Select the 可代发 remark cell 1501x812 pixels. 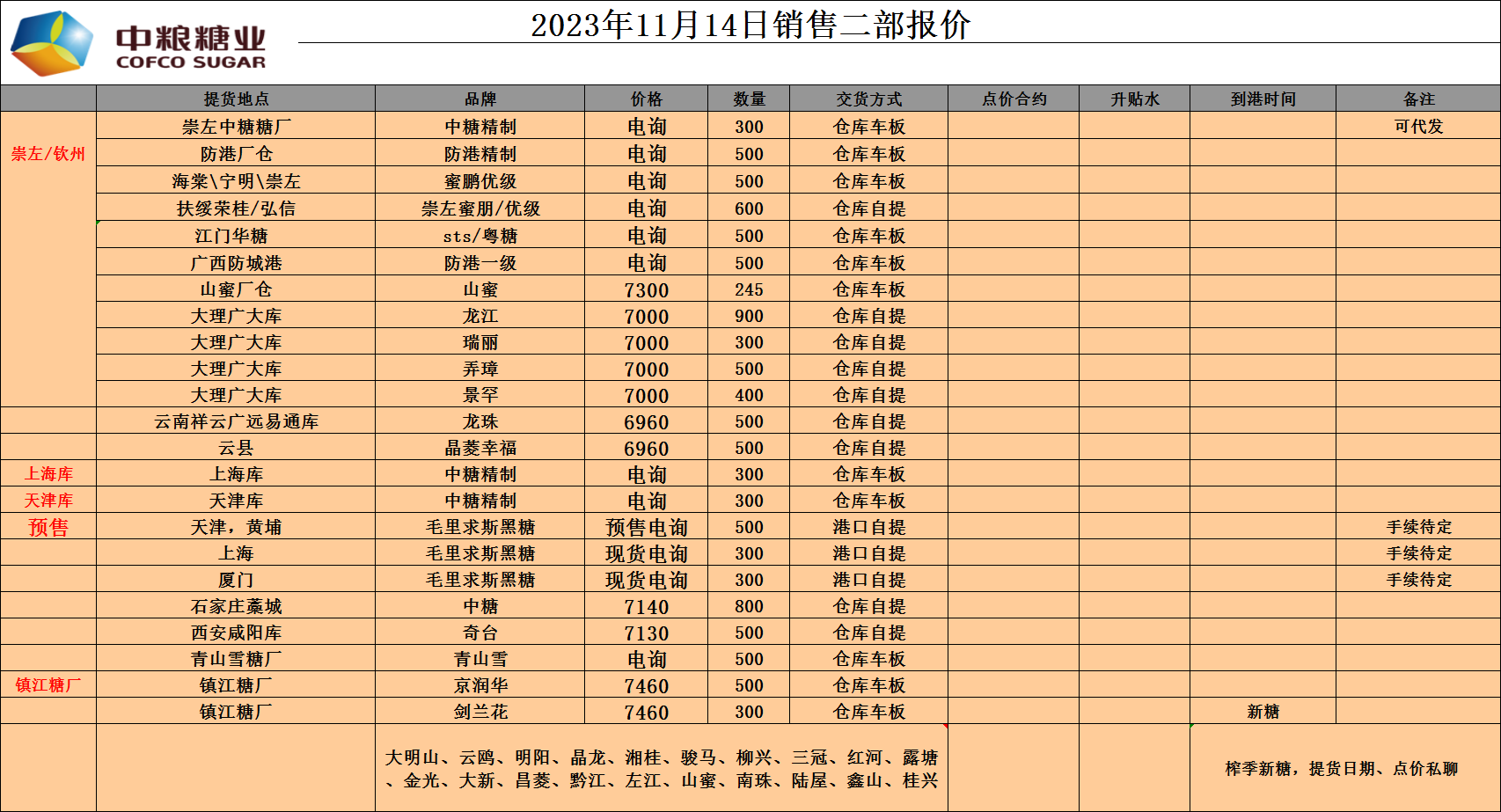tap(1418, 127)
